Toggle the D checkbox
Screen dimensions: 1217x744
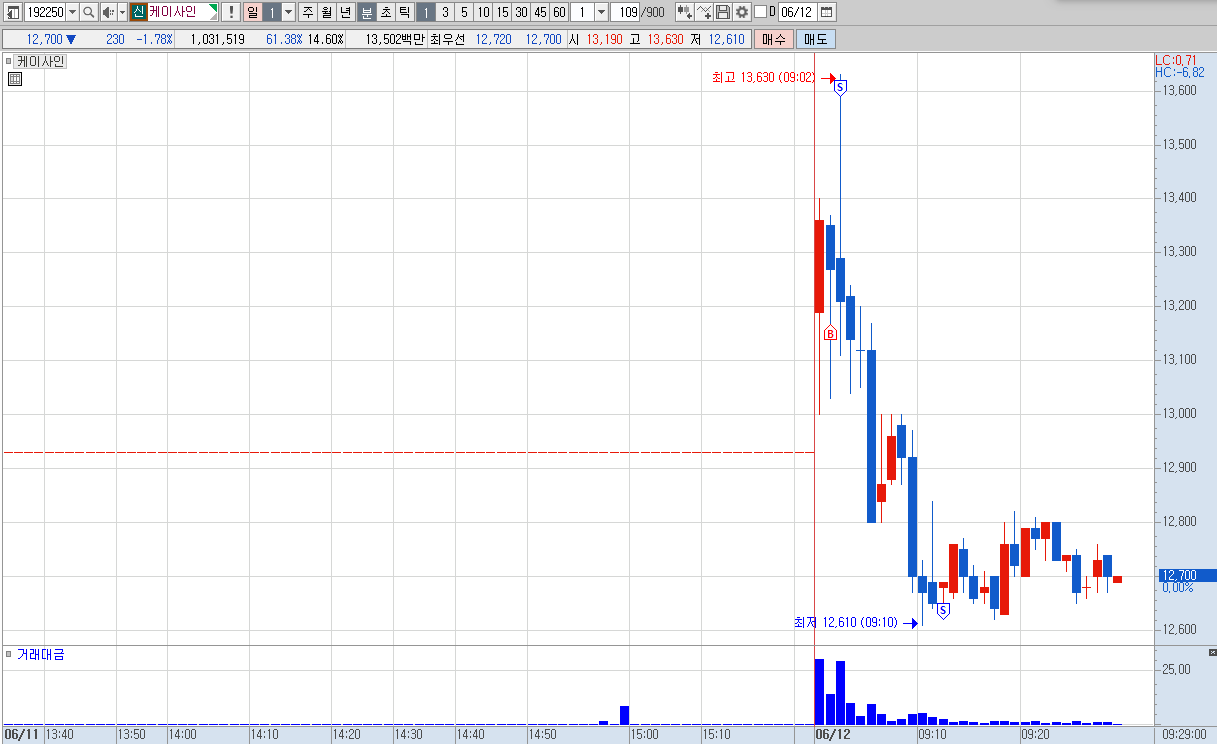(x=760, y=12)
